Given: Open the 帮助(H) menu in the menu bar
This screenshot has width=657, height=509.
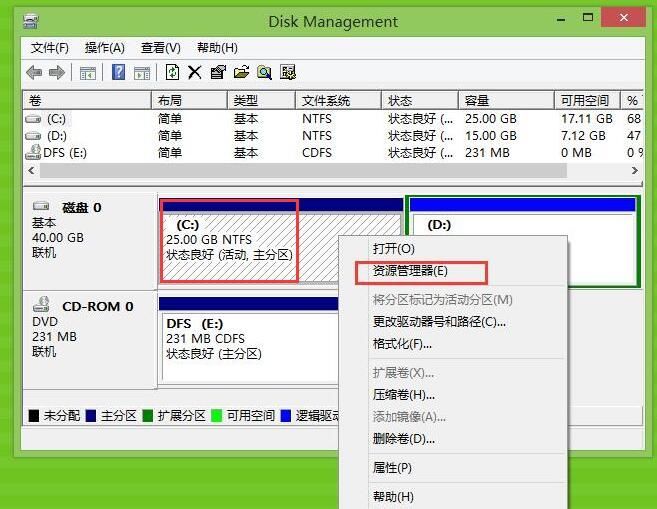Looking at the screenshot, I should coord(217,48).
